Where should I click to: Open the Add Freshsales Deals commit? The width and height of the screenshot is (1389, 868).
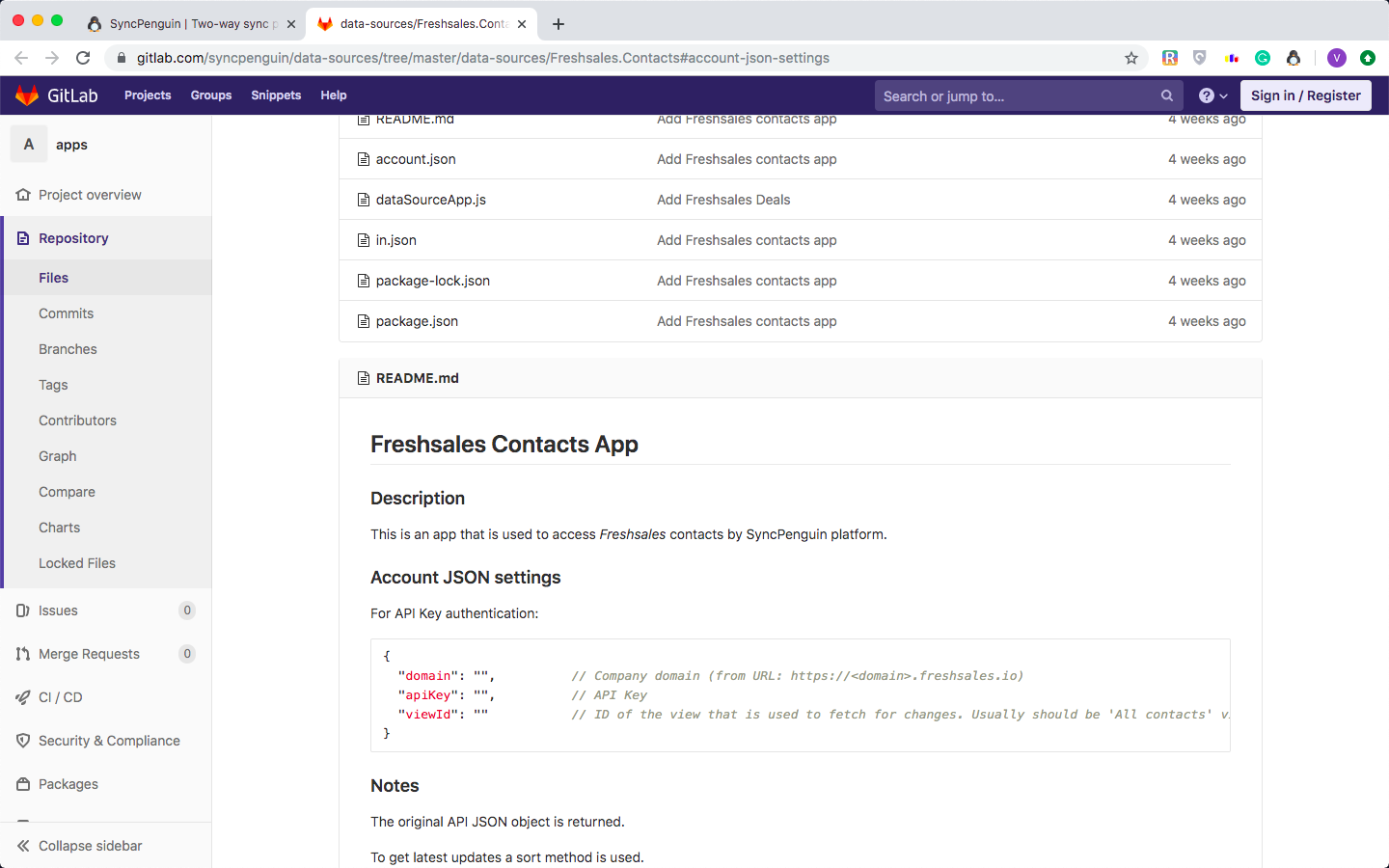click(723, 200)
